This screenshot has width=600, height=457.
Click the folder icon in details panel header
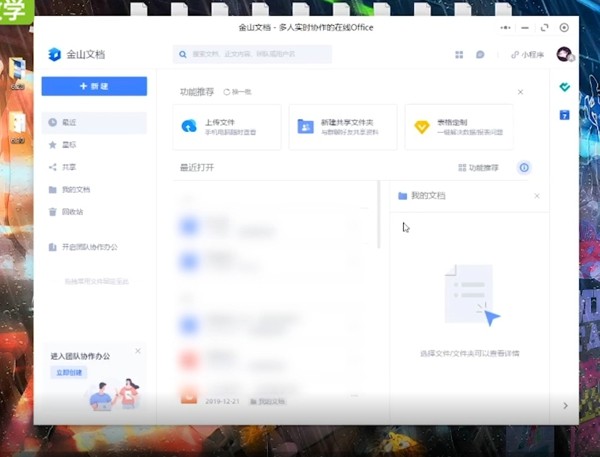pos(403,196)
